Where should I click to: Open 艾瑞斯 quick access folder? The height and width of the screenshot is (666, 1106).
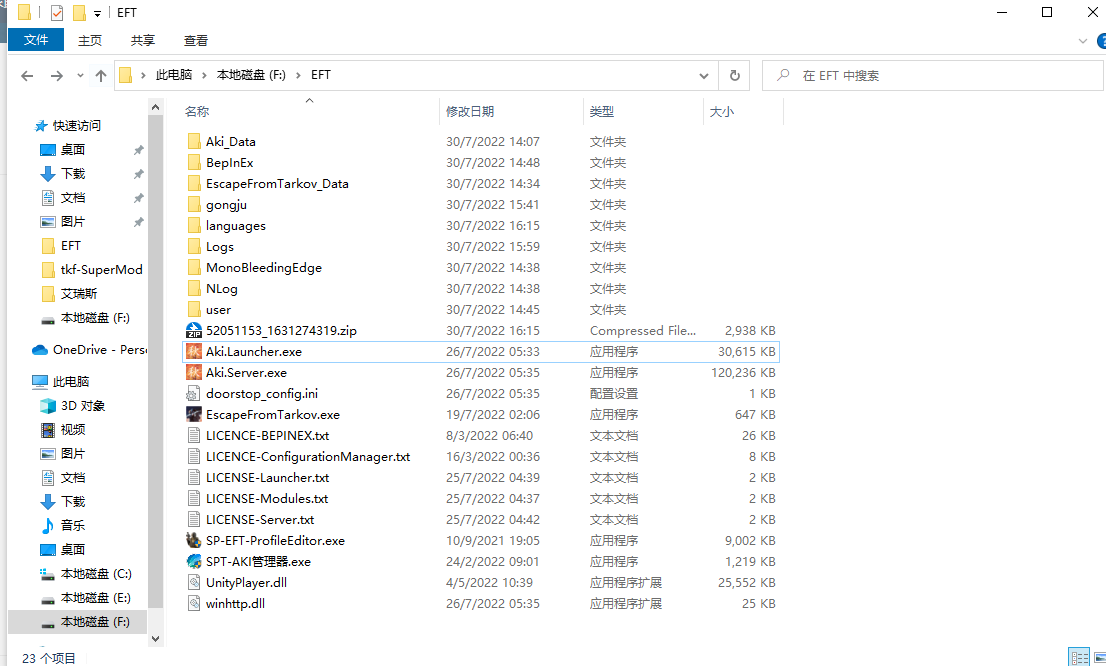[x=79, y=293]
